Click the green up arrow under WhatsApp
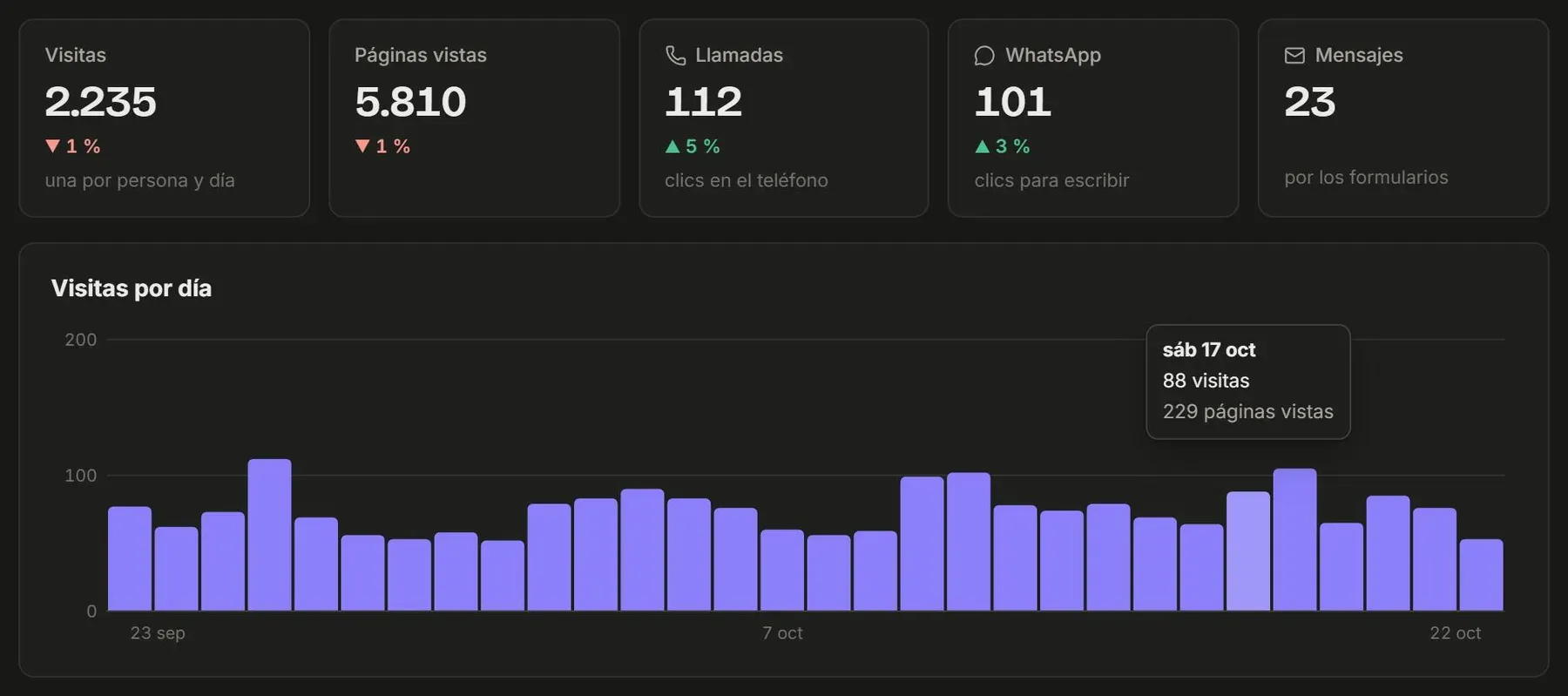This screenshot has height=696, width=1568. tap(983, 146)
